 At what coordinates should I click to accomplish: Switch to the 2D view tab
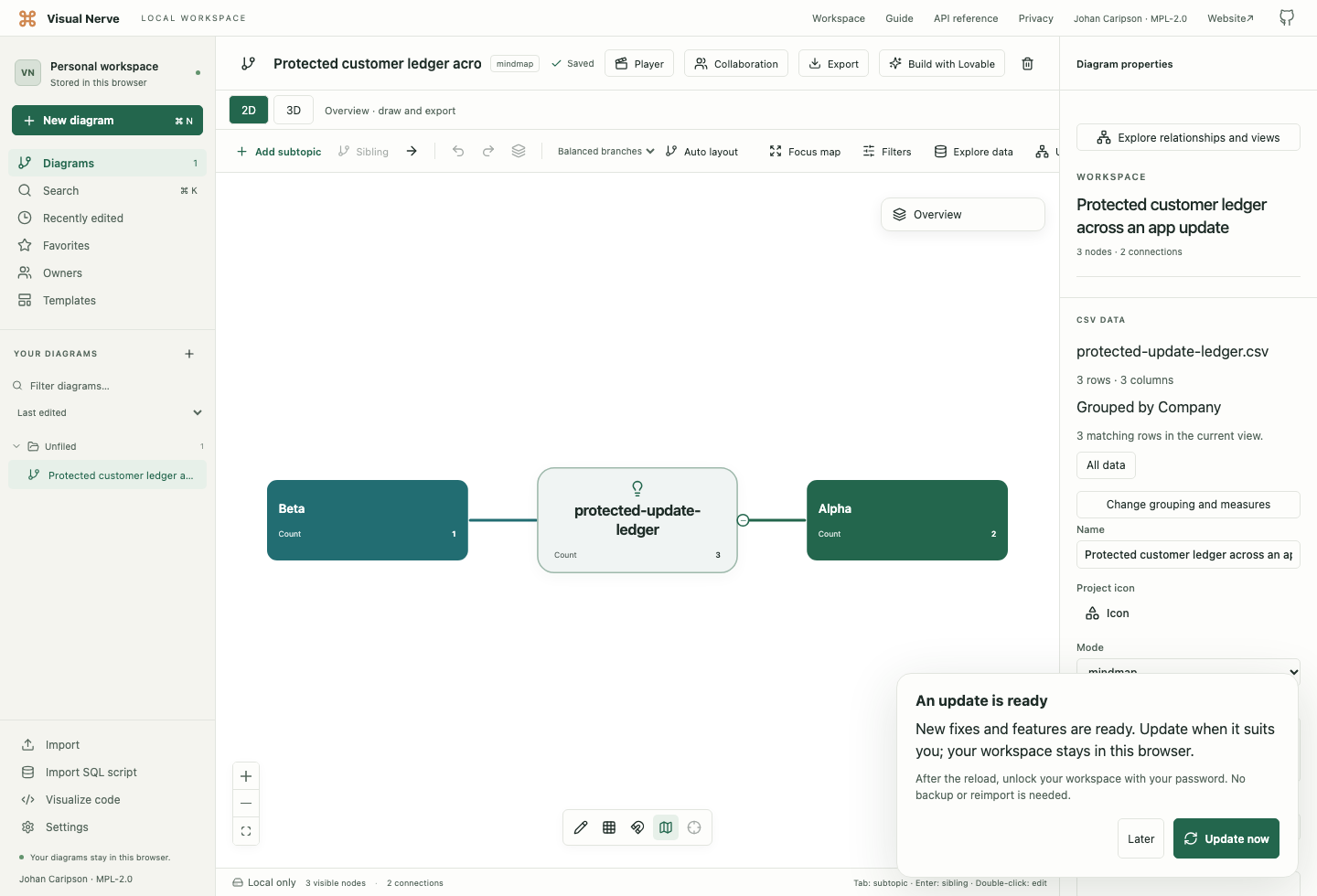(249, 110)
